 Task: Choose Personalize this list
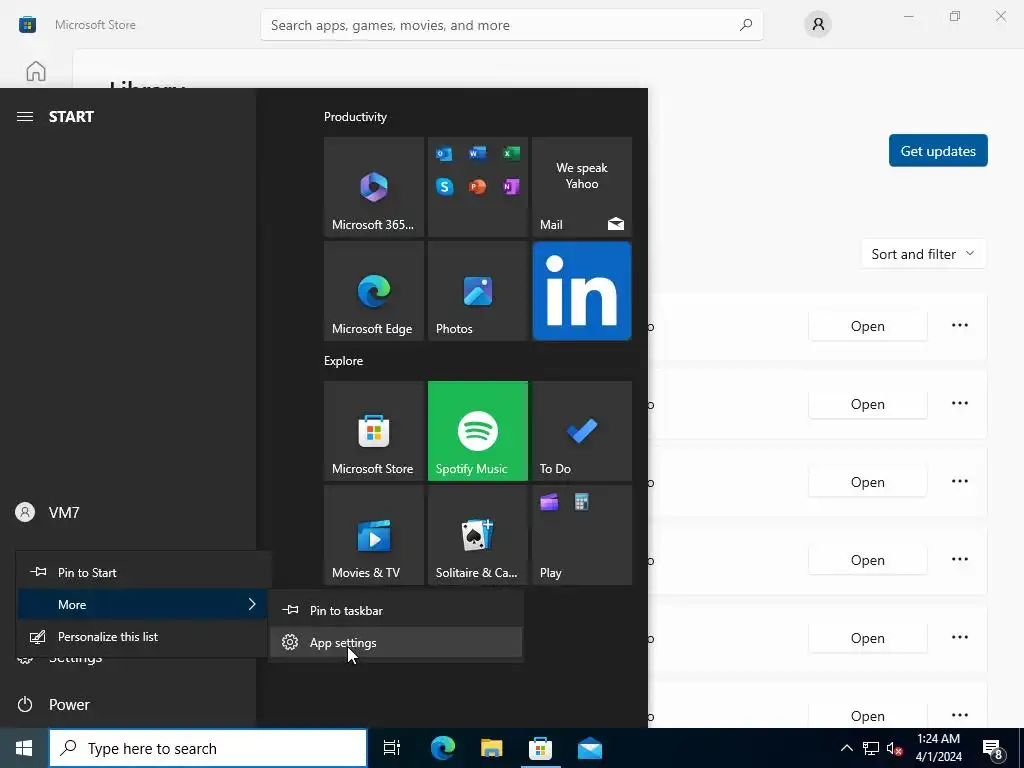[x=144, y=636]
